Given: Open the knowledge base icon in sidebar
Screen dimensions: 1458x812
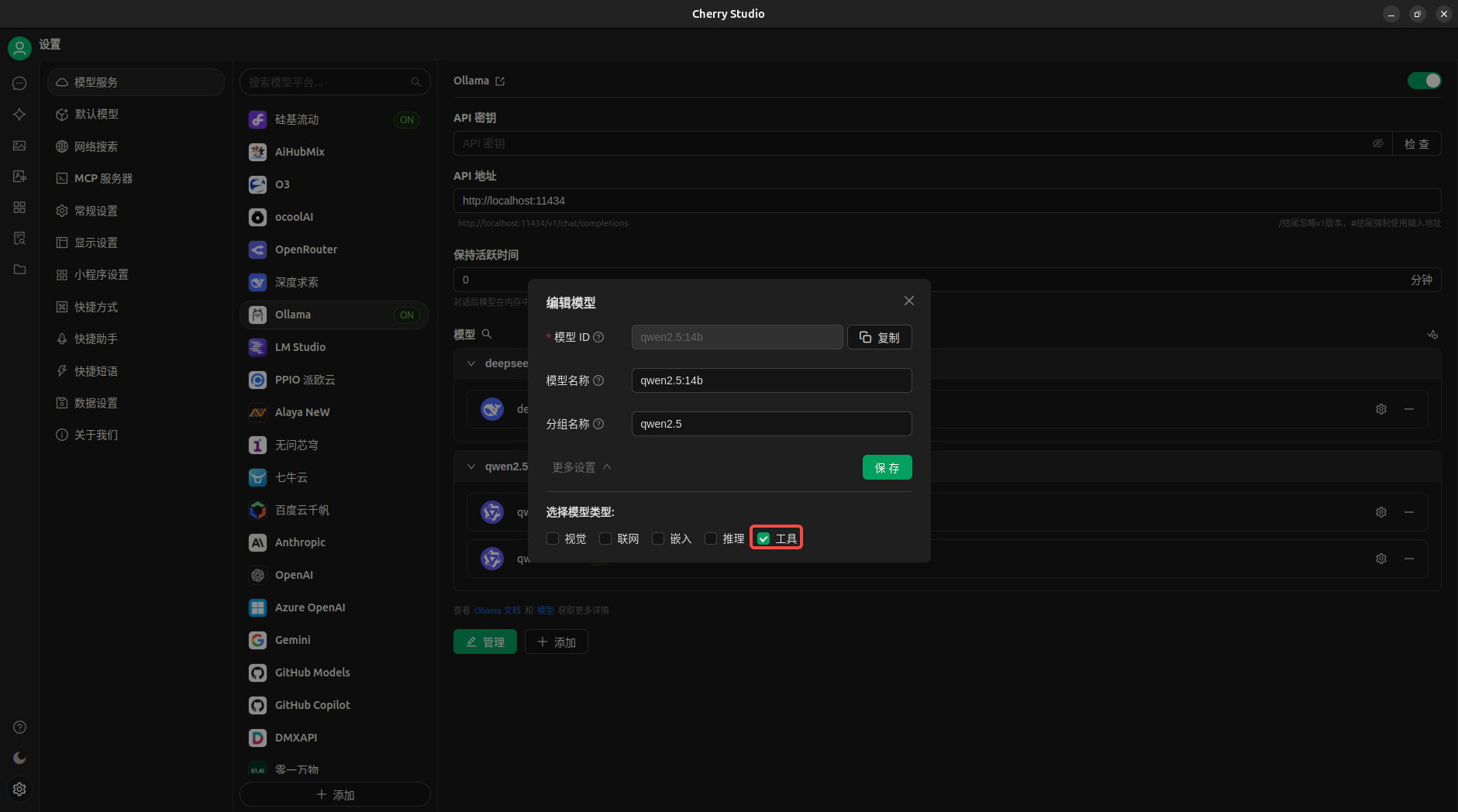Looking at the screenshot, I should coord(19,239).
